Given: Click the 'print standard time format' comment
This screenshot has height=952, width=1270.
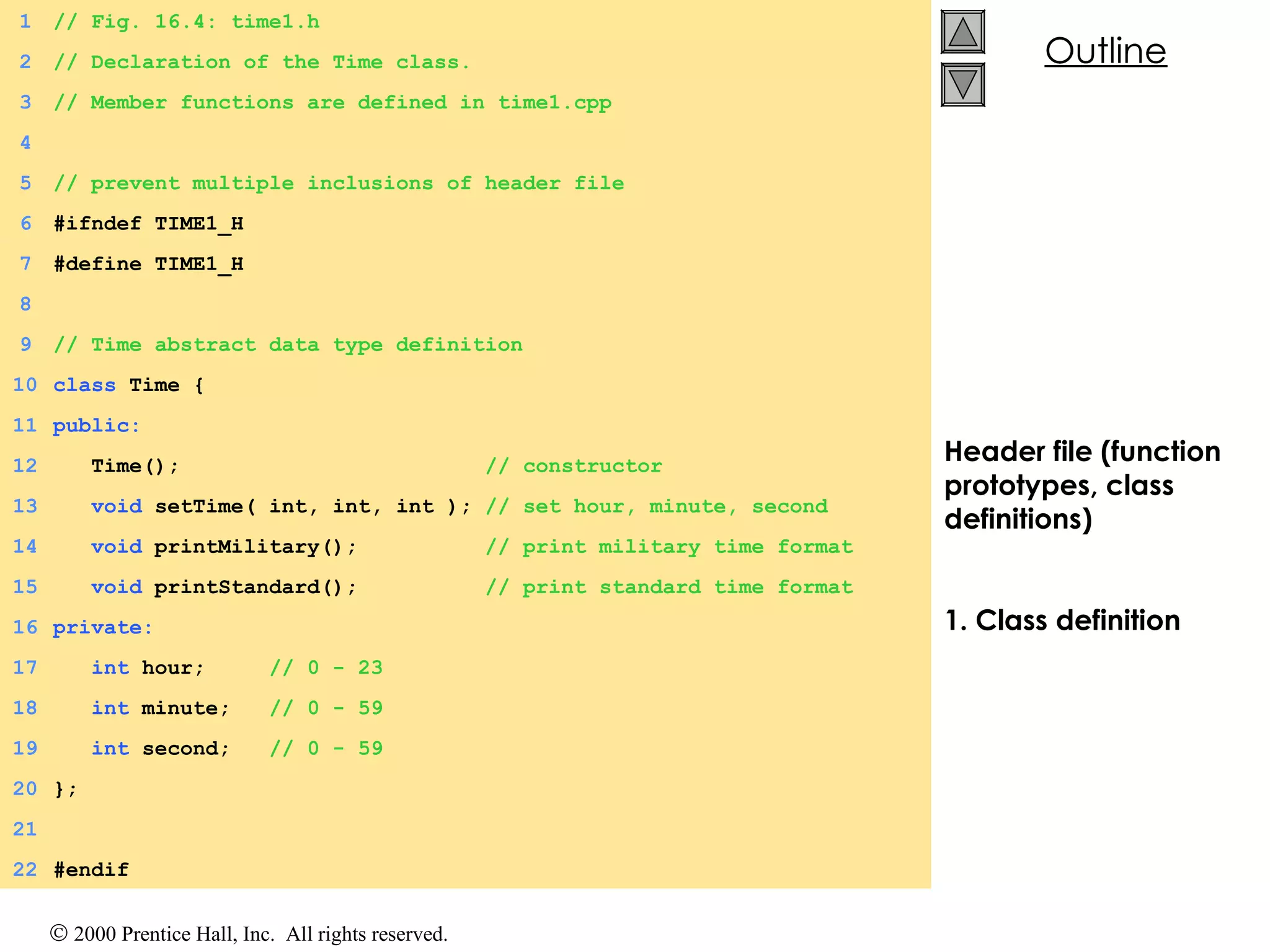Looking at the screenshot, I should 669,587.
